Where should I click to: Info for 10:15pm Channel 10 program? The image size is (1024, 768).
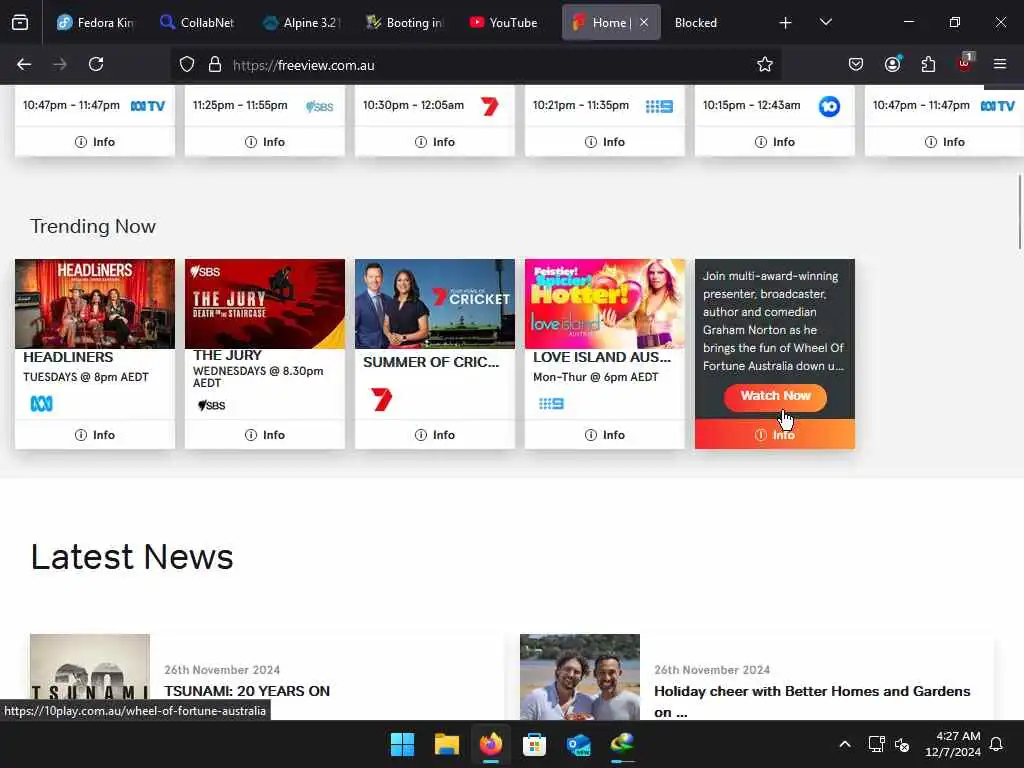[x=775, y=142]
